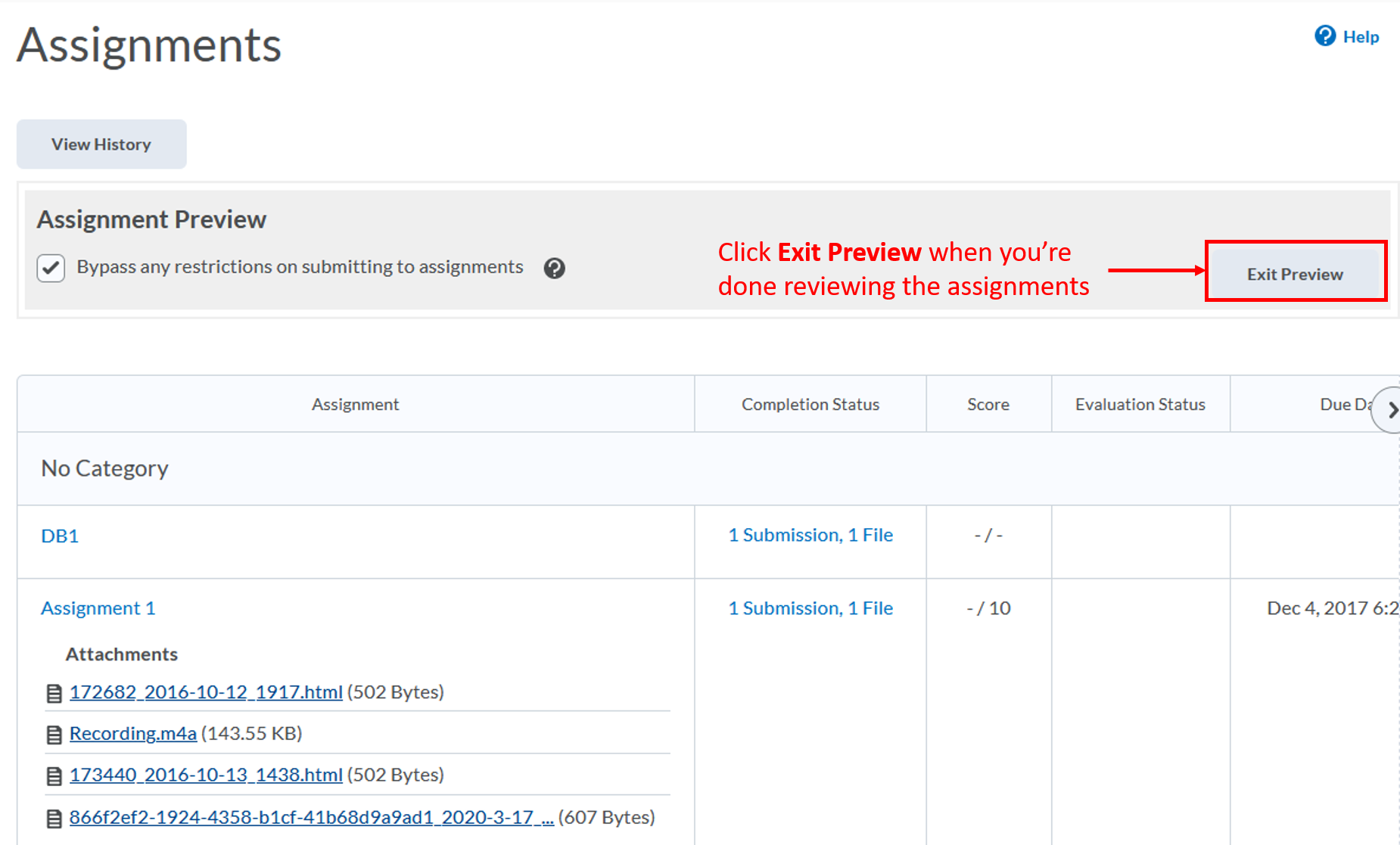Viewport: 1400px width, 845px height.
Task: Sort by the Assignment column header
Action: (x=355, y=404)
